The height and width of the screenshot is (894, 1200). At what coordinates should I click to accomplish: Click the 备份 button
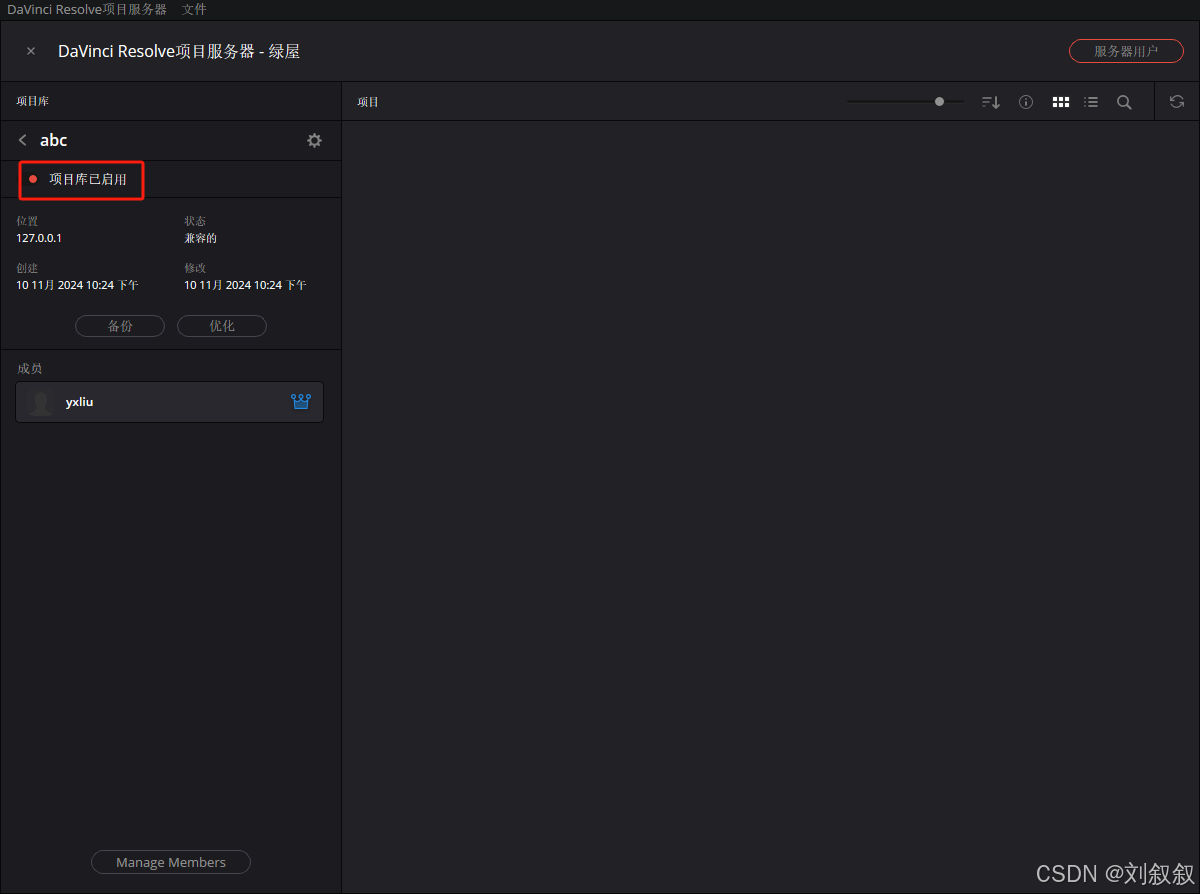[119, 325]
